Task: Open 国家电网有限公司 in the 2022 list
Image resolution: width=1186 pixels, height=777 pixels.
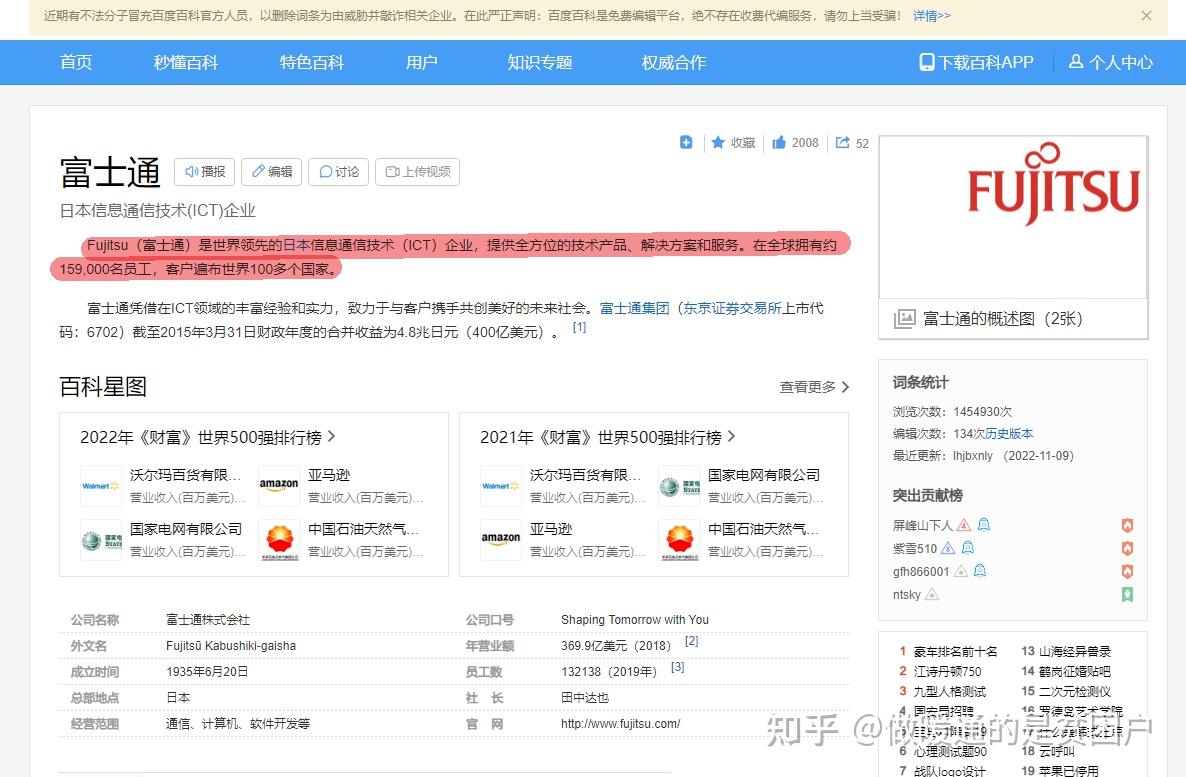Action: click(x=186, y=529)
